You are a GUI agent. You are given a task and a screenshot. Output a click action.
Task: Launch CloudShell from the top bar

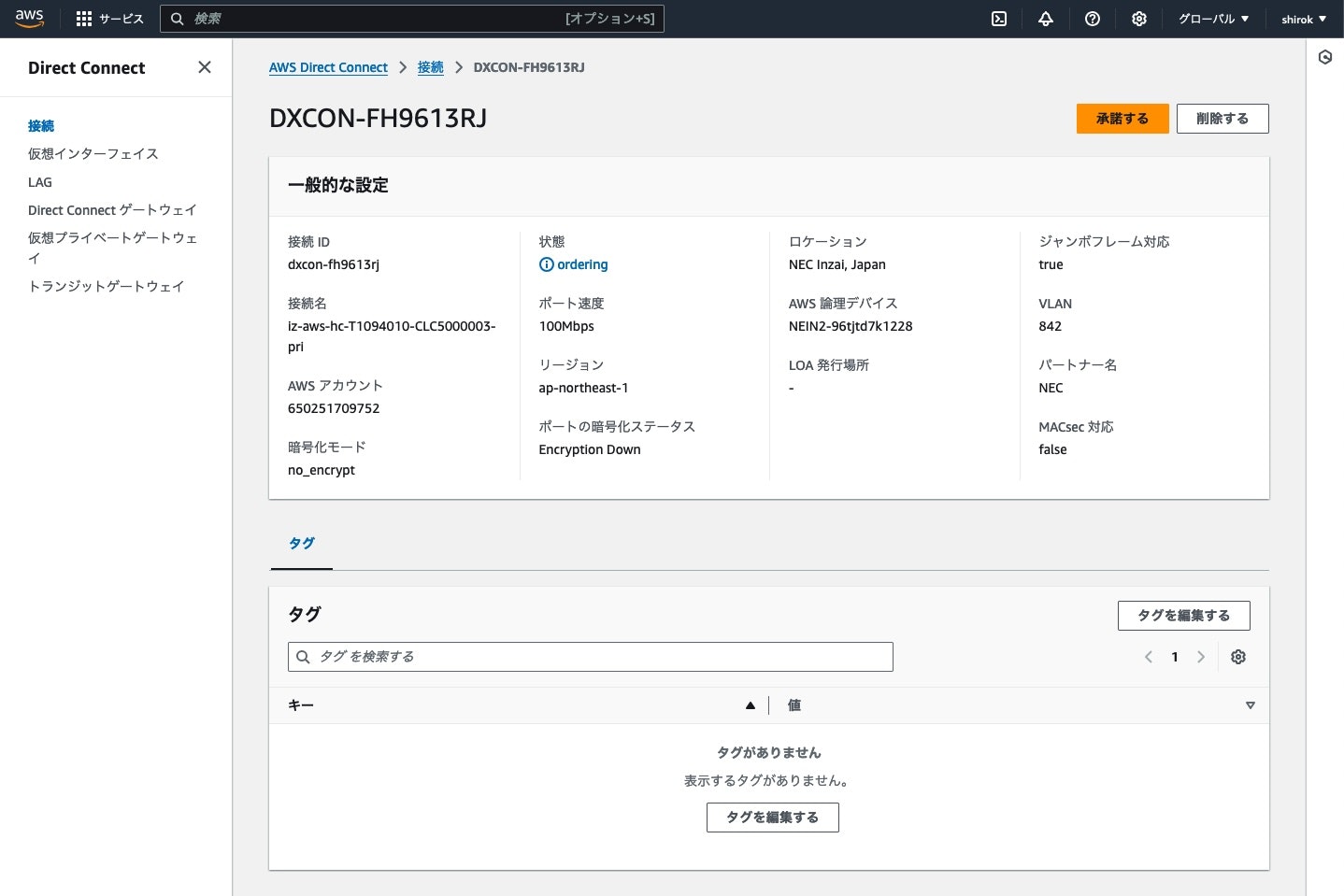click(x=999, y=19)
